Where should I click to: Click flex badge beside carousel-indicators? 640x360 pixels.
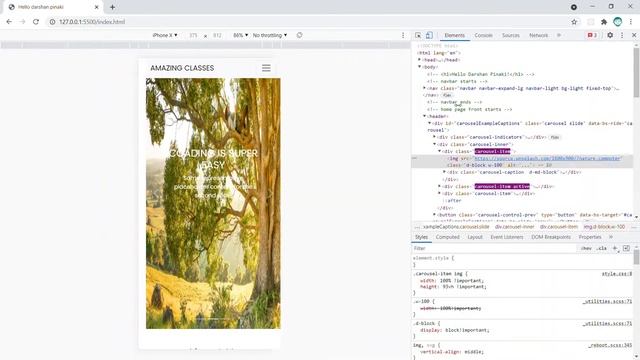554,137
